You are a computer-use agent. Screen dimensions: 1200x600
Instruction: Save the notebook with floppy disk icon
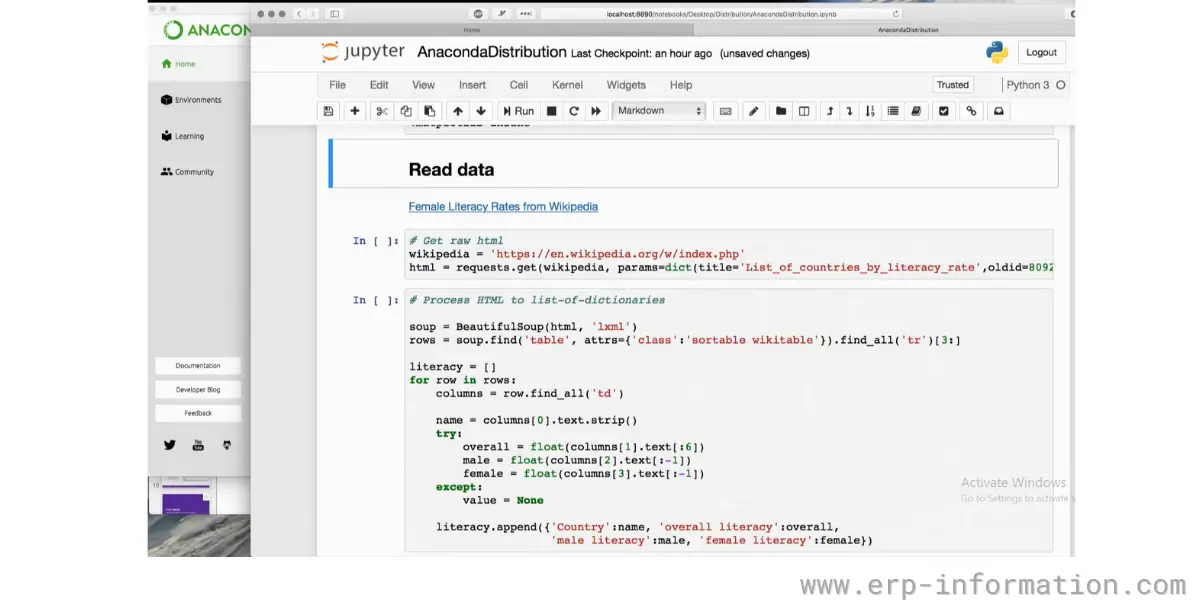pos(328,111)
